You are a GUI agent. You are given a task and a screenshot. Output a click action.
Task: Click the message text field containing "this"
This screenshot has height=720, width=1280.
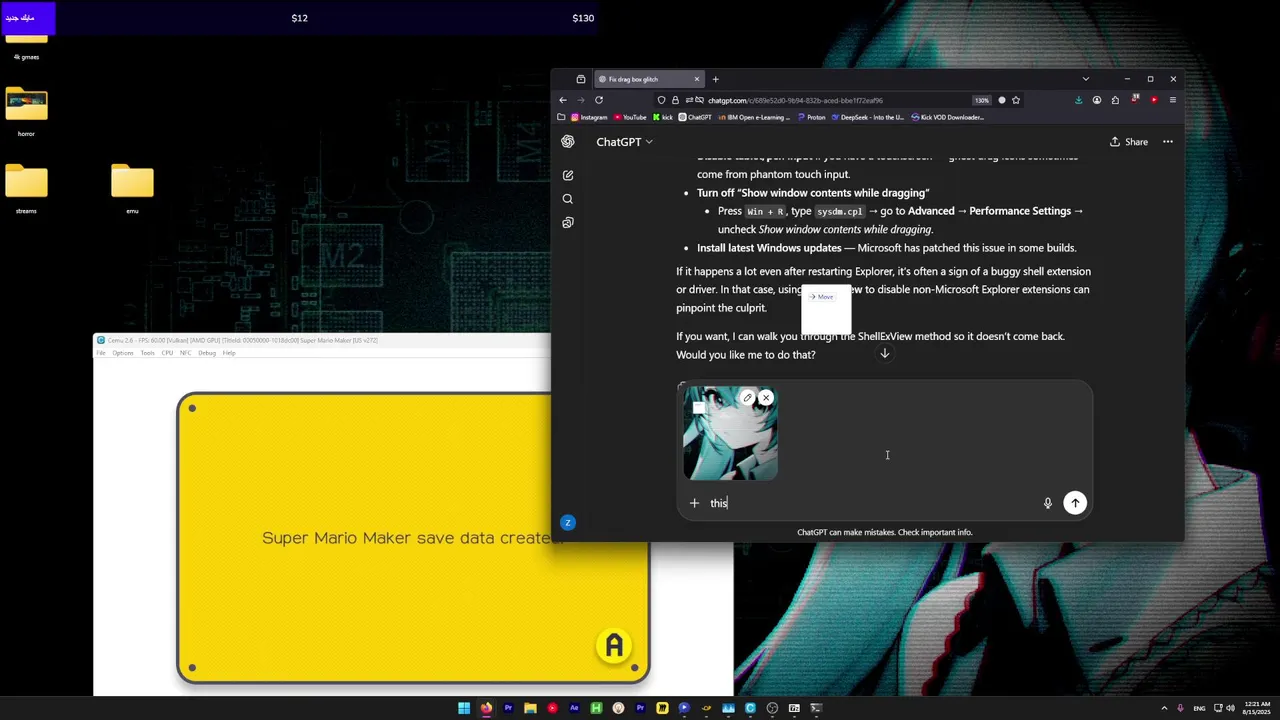pyautogui.click(x=870, y=503)
